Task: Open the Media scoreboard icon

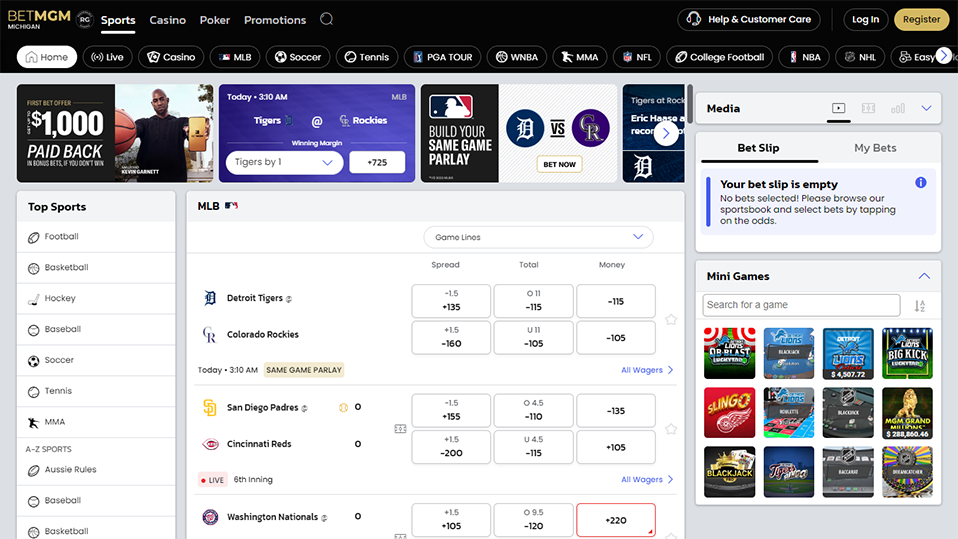Action: click(868, 108)
